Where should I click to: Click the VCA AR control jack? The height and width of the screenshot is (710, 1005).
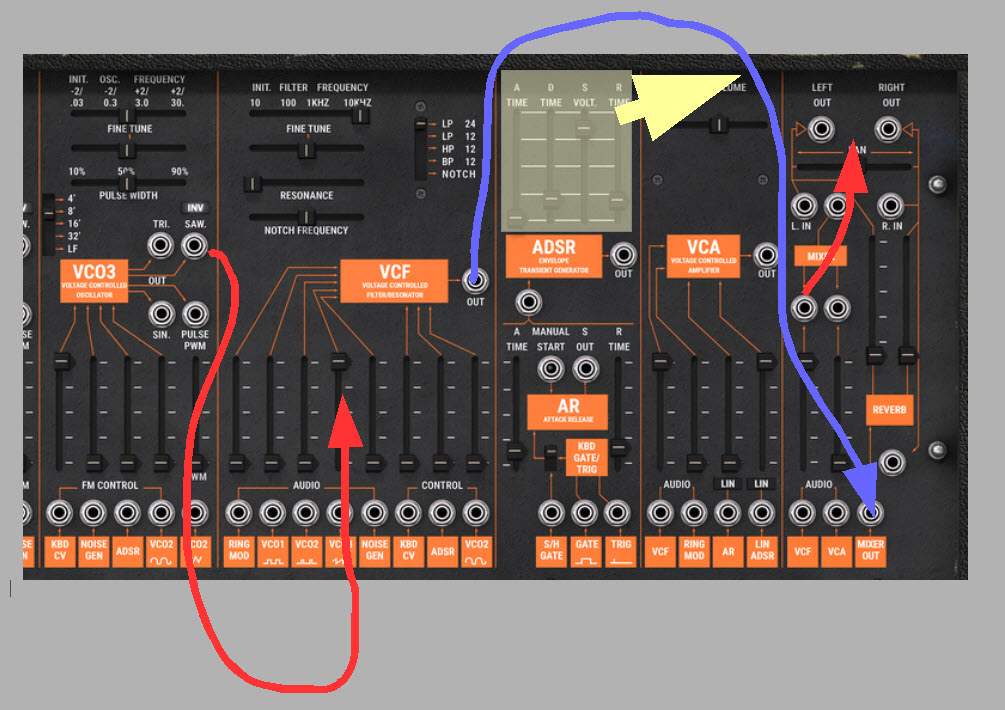[728, 513]
